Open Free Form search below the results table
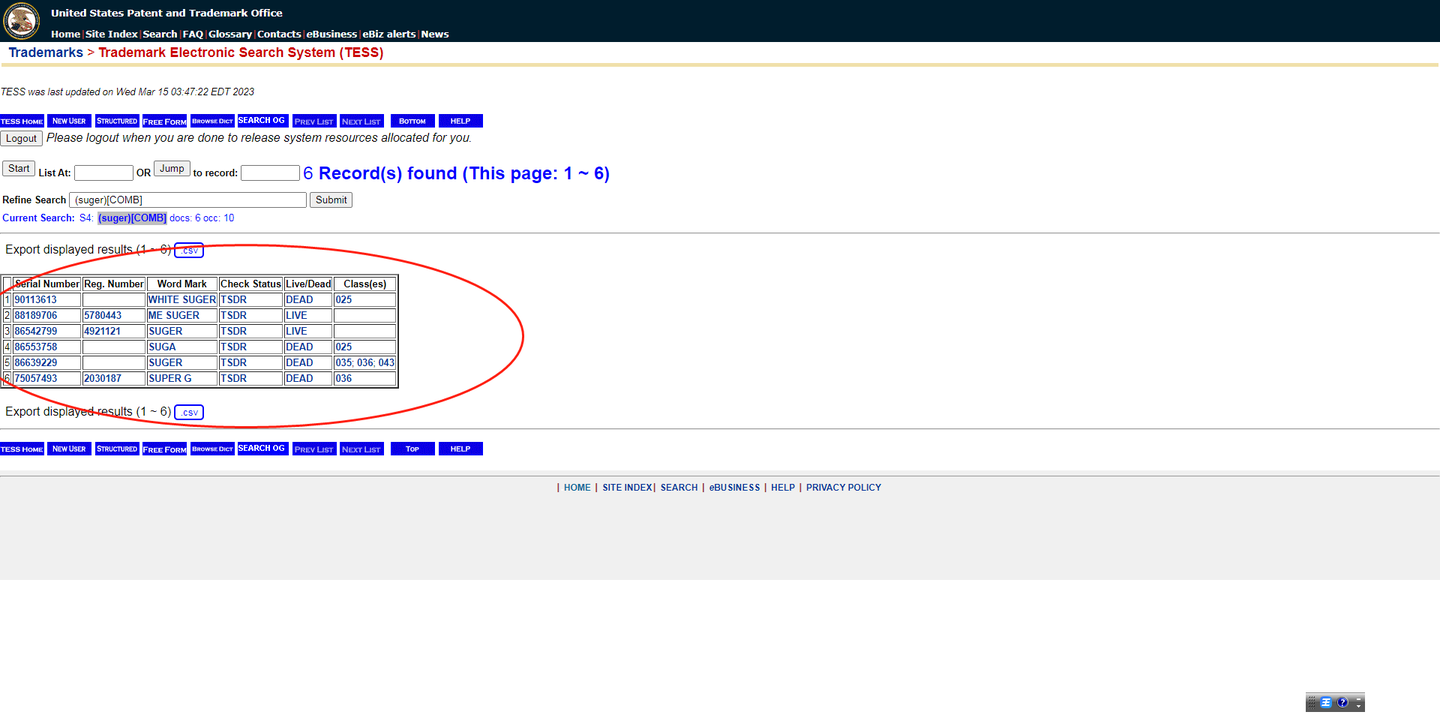 tap(165, 449)
